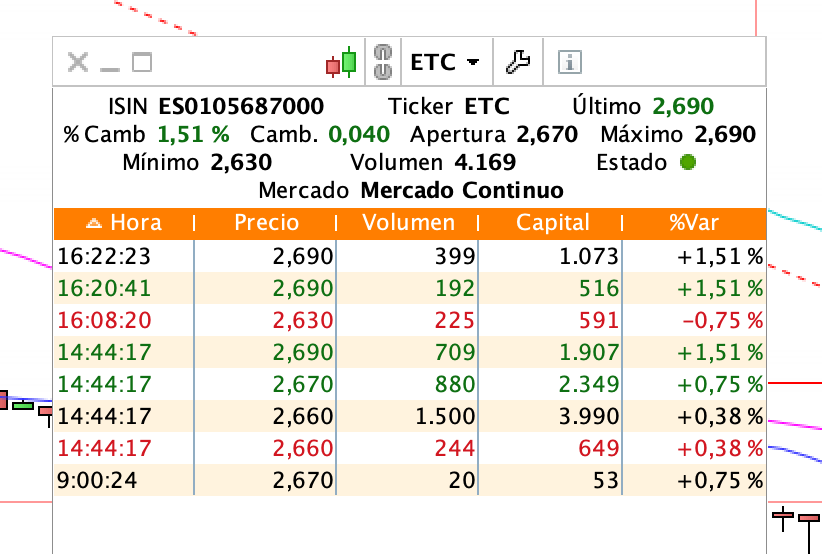The image size is (822, 554).
Task: Click the Mercado Continuo market label
Action: [462, 190]
